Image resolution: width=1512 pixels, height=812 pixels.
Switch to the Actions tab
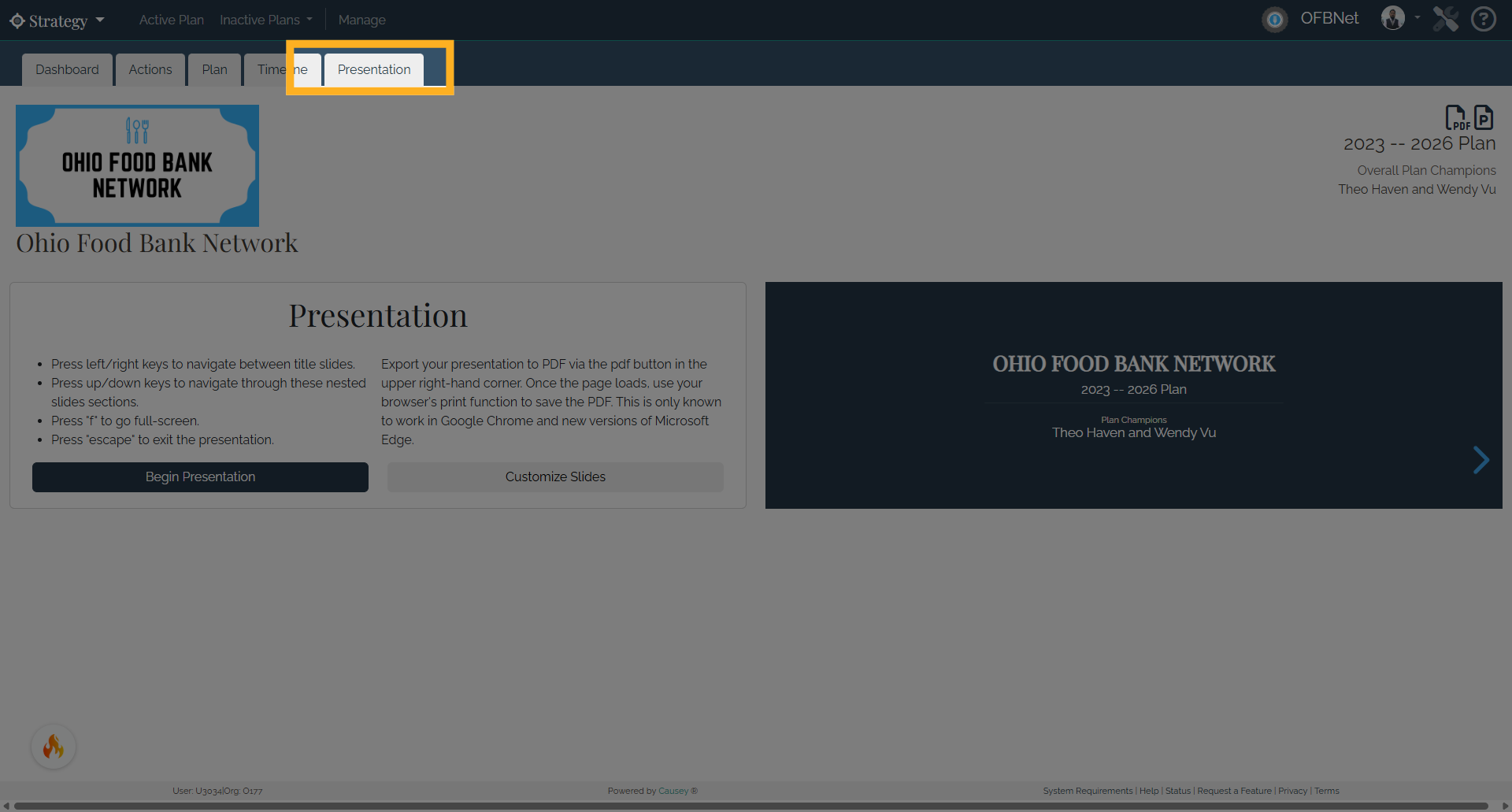[150, 69]
